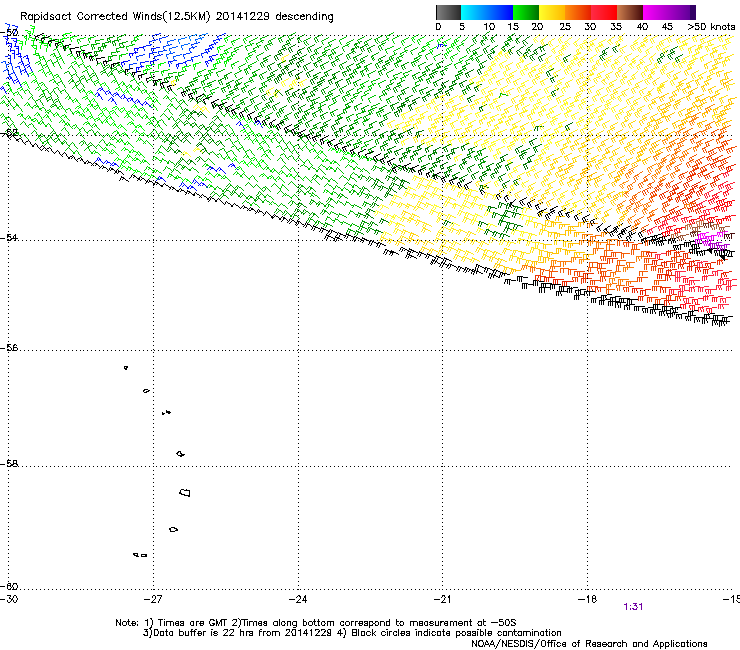The image size is (740, 650).
Task: Click the orange 25-30 knots color swatch
Action: (578, 12)
